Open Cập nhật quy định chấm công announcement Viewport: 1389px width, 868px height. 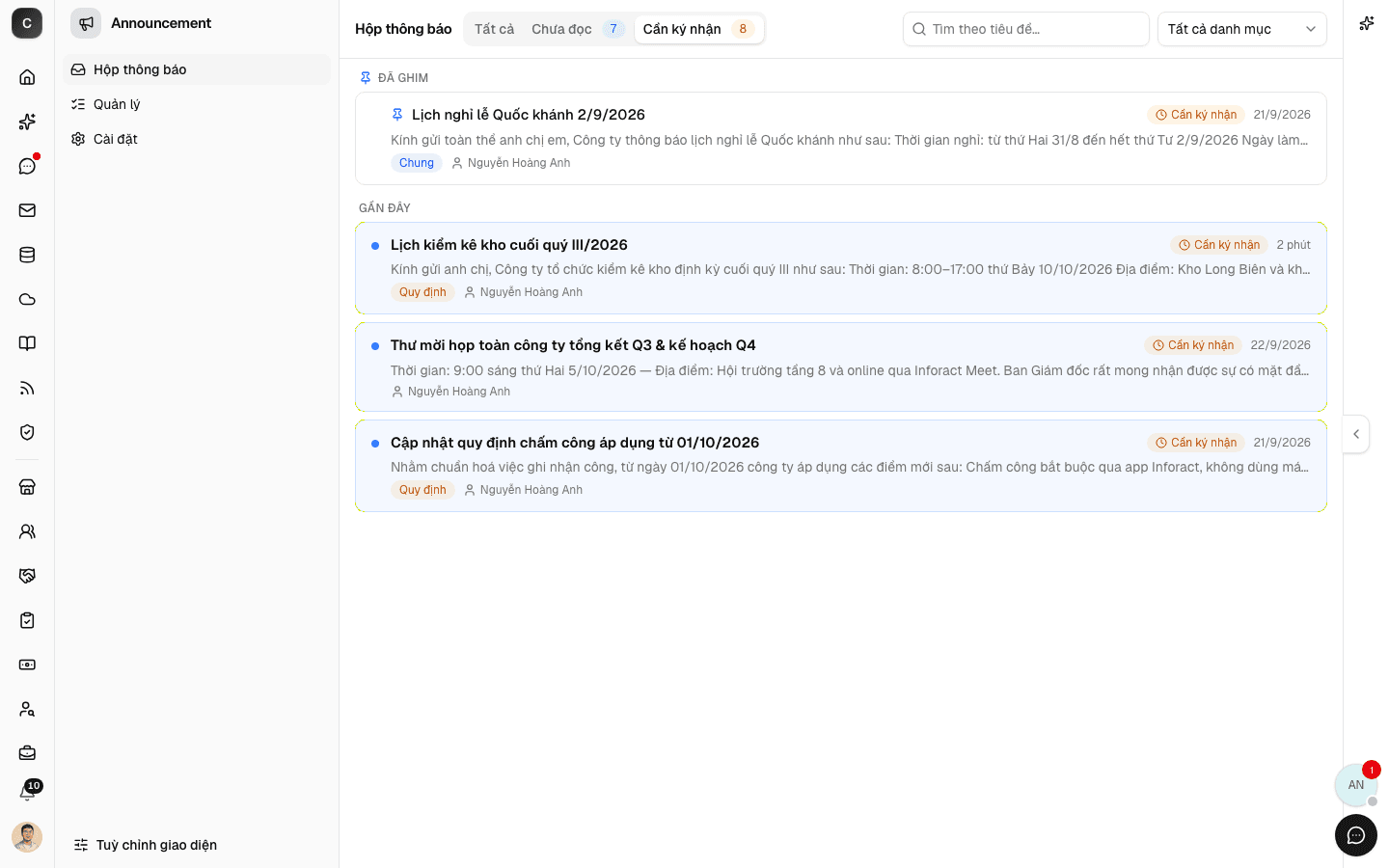pos(841,466)
